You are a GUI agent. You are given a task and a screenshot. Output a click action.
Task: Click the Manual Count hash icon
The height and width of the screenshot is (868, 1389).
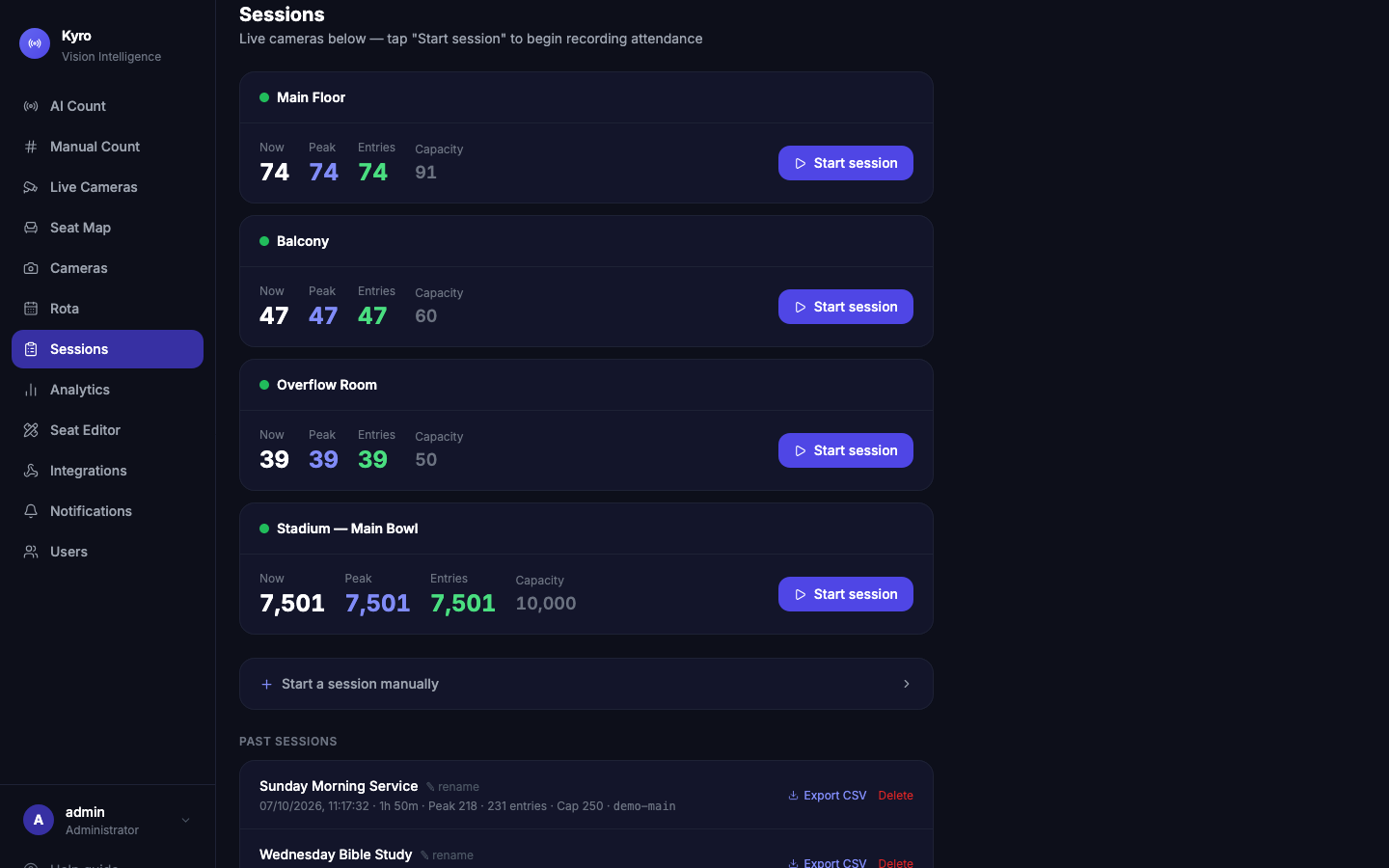(31, 147)
